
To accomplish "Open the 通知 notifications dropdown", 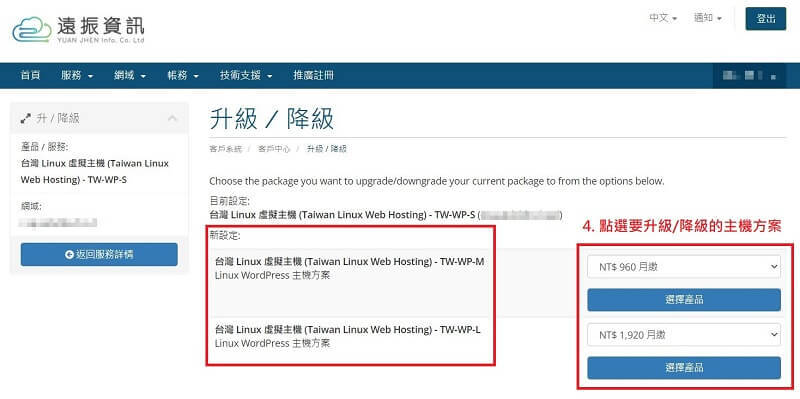I will [x=708, y=18].
